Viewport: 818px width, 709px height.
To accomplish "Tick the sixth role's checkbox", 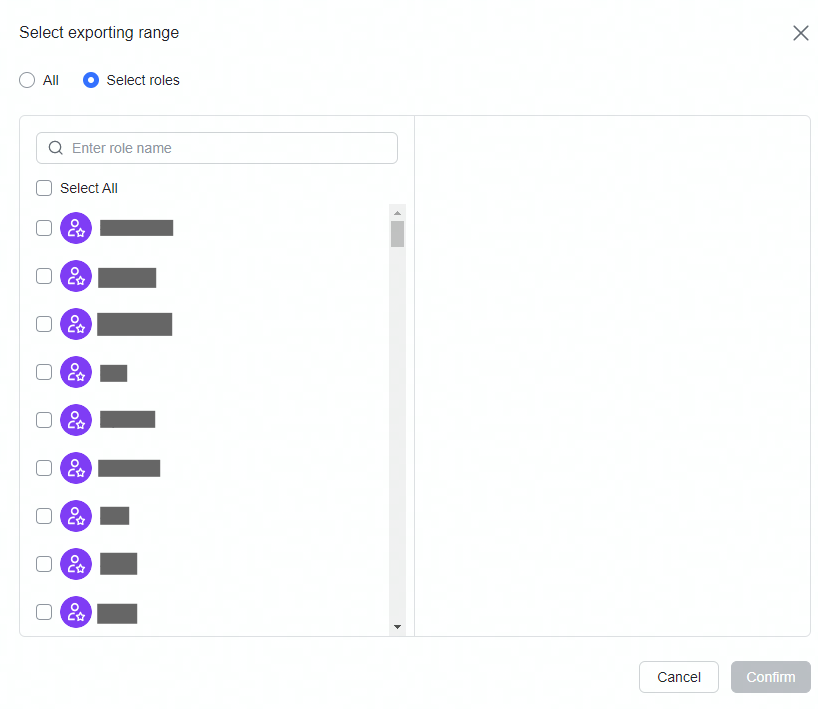I will pyautogui.click(x=44, y=468).
